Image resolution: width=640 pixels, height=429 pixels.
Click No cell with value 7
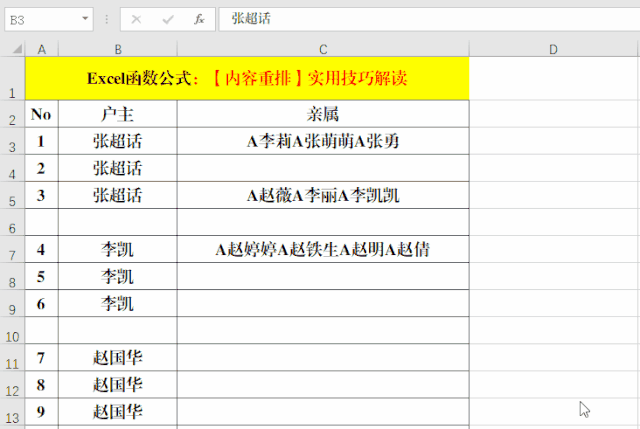42,358
